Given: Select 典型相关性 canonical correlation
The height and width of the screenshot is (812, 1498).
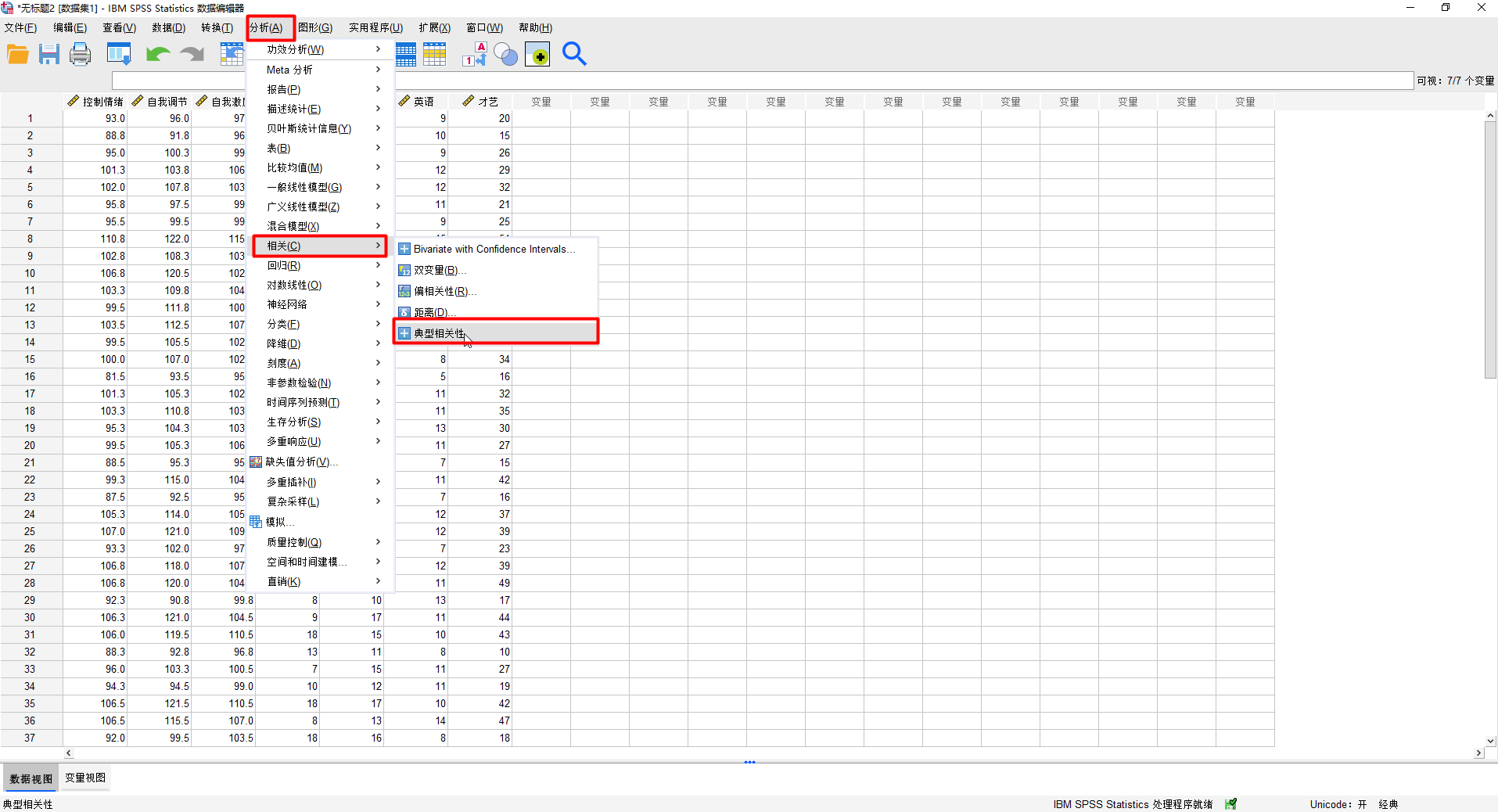Looking at the screenshot, I should tap(496, 333).
